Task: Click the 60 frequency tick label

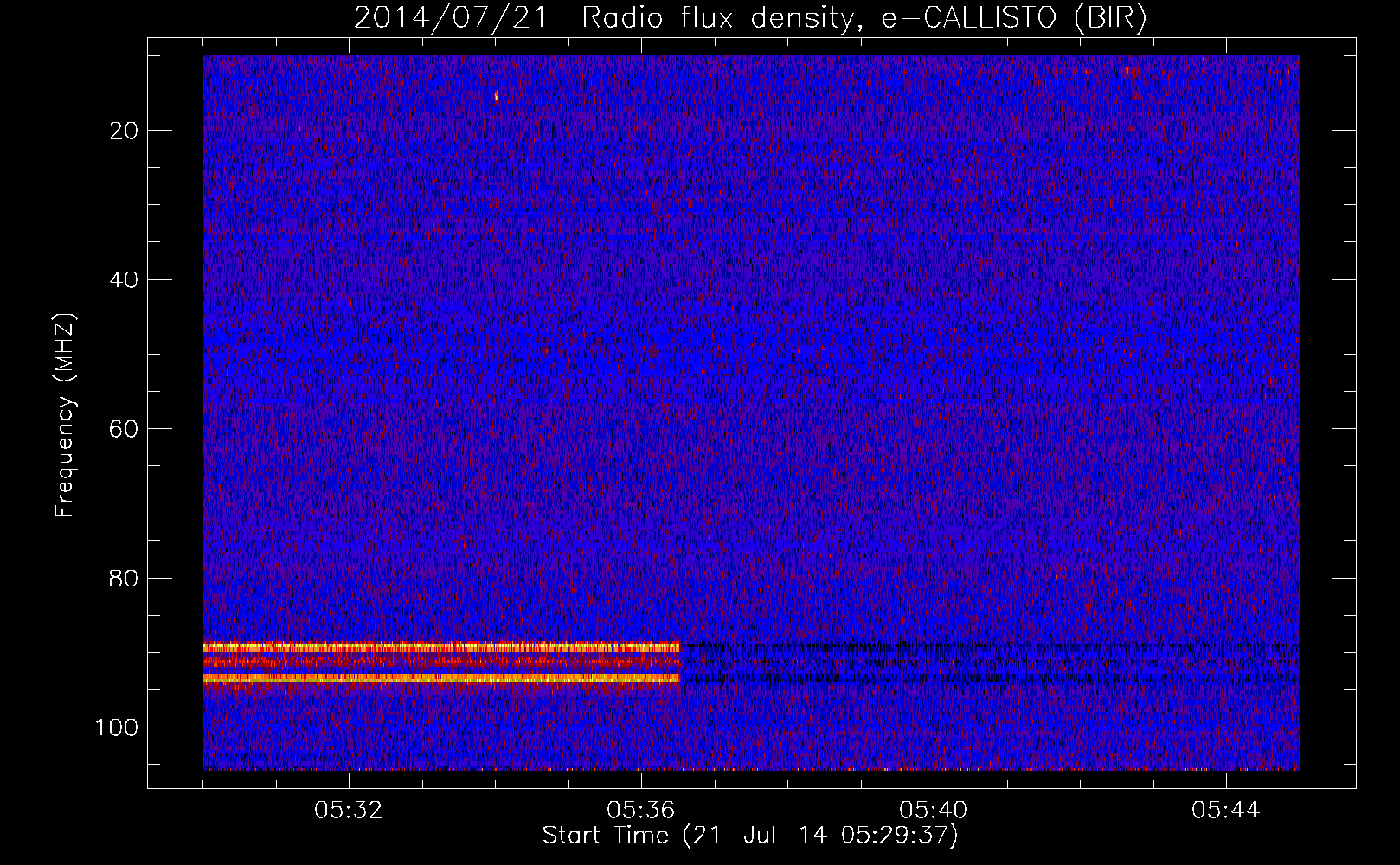Action: coord(125,429)
